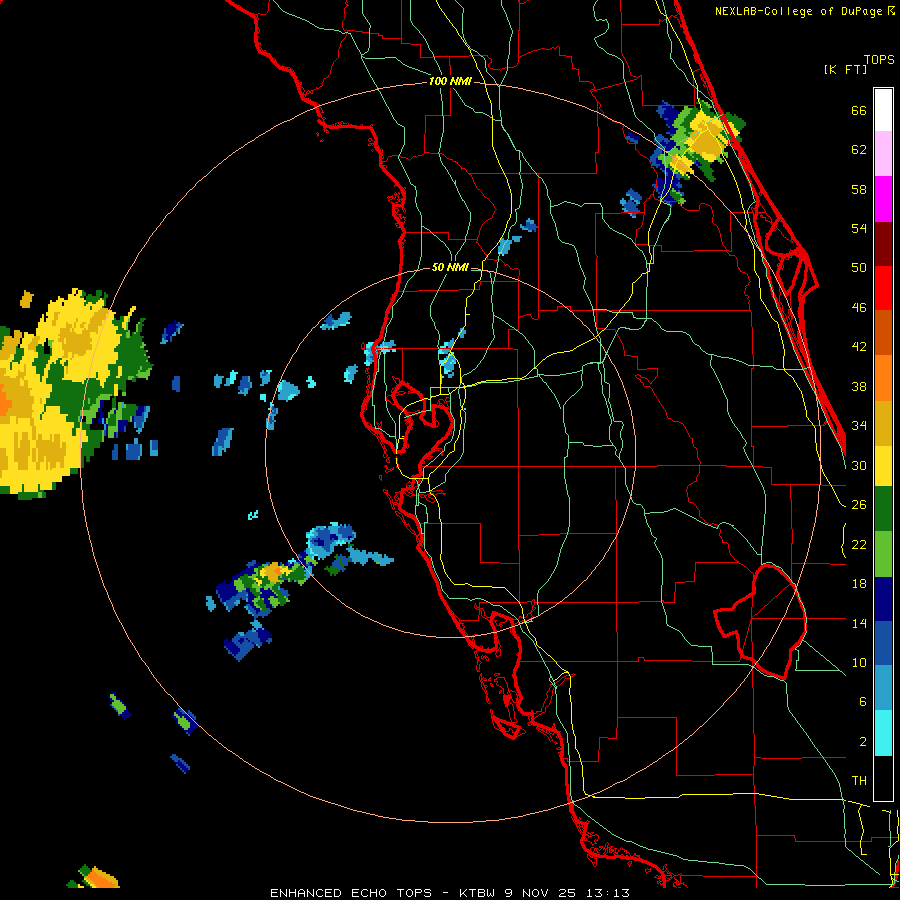Click the 'TH' label at the legend bottom

point(859,781)
